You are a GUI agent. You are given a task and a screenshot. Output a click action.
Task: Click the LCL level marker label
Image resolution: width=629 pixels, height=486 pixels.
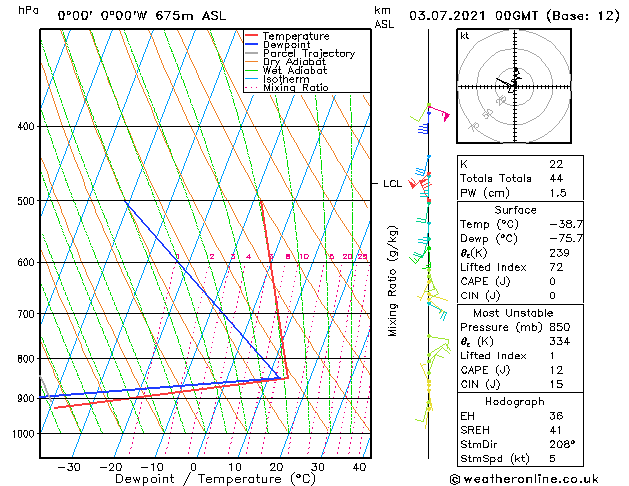(x=392, y=184)
